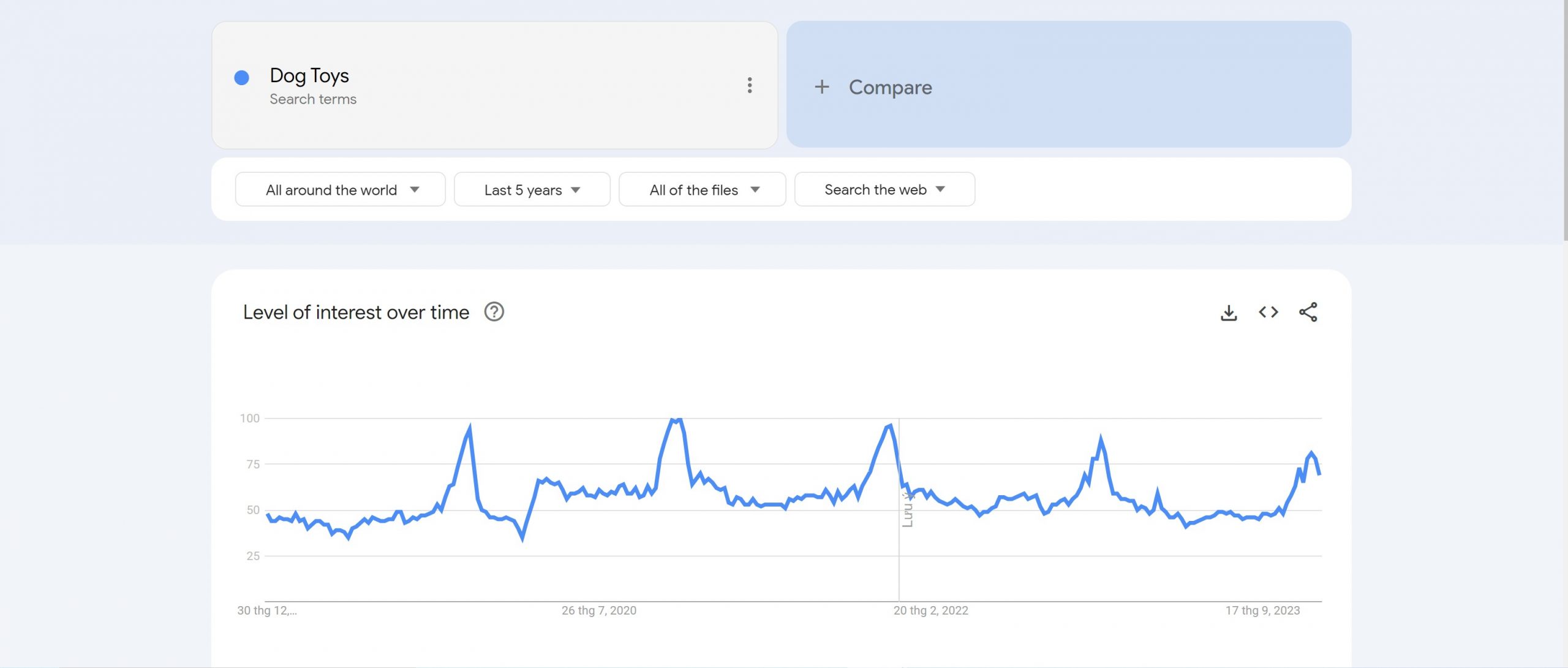Expand the All of the files category
The width and height of the screenshot is (1568, 668).
coord(702,190)
